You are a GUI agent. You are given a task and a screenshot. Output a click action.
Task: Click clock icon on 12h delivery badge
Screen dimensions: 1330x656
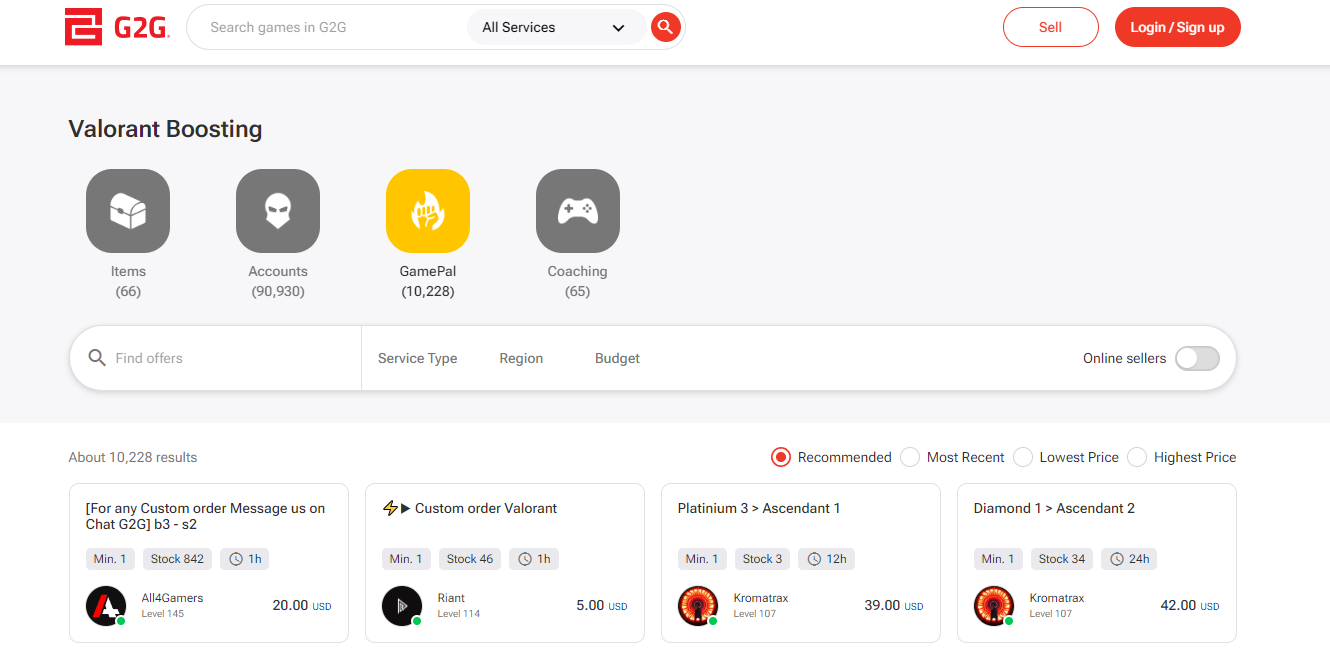point(814,559)
